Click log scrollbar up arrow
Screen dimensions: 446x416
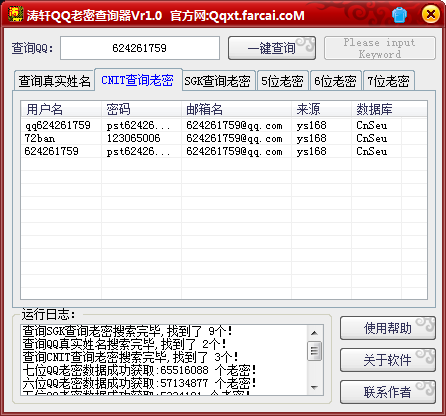(314, 333)
